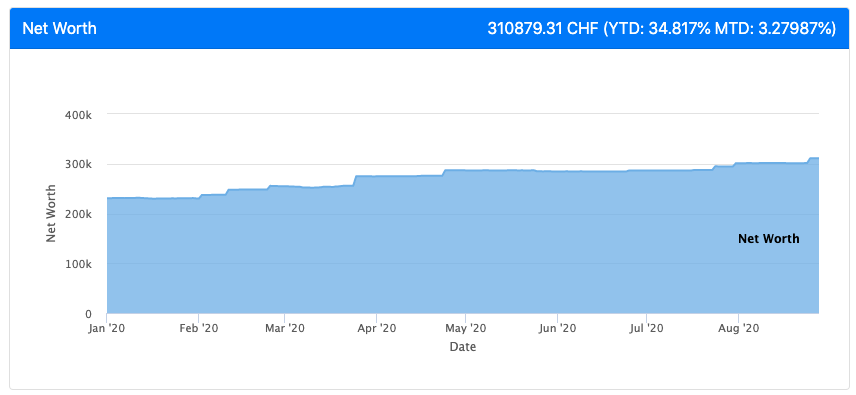
Task: Click the May '20 axis label
Action: (465, 328)
